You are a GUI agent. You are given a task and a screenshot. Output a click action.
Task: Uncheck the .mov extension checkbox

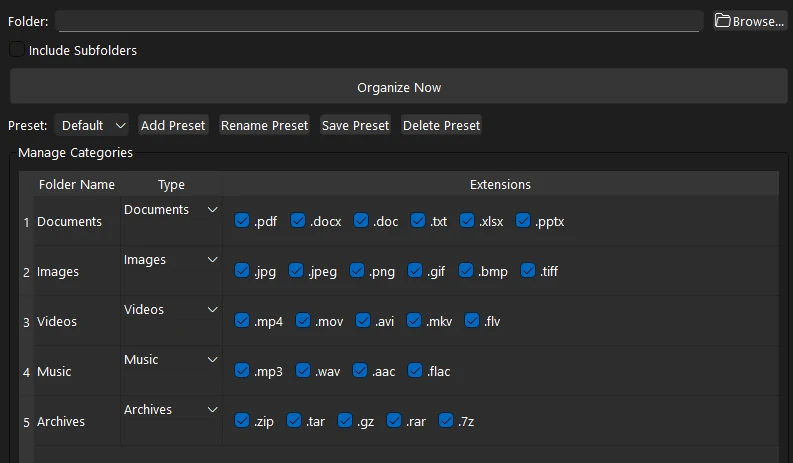(302, 320)
